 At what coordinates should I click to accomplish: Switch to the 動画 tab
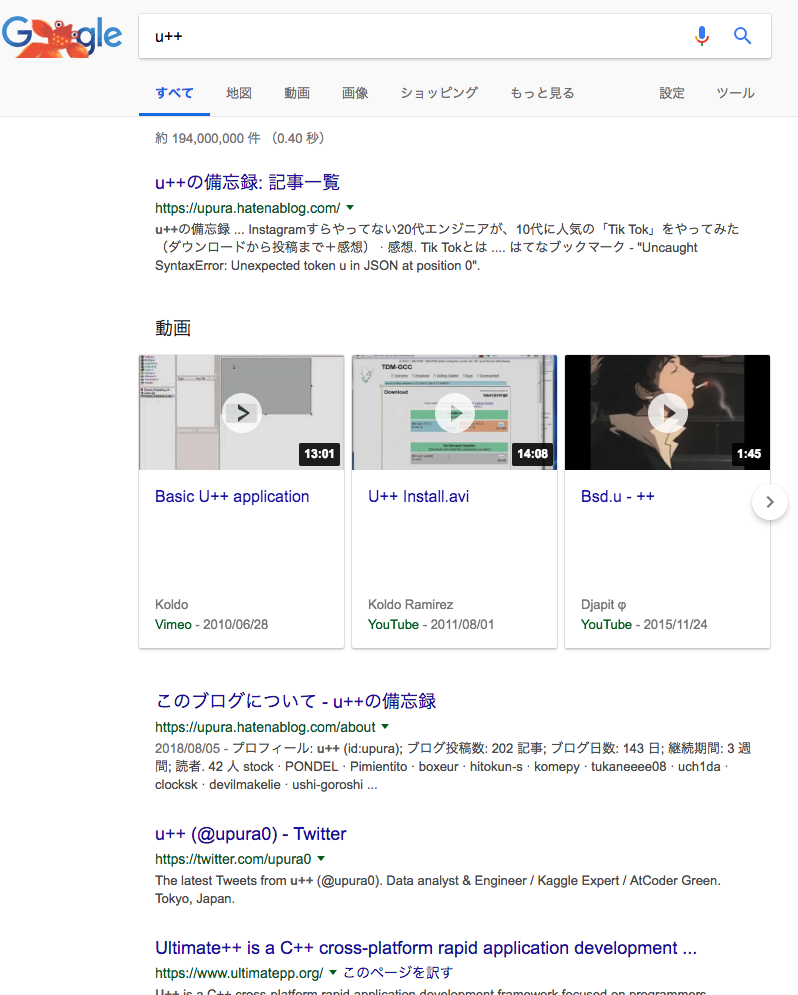click(297, 93)
